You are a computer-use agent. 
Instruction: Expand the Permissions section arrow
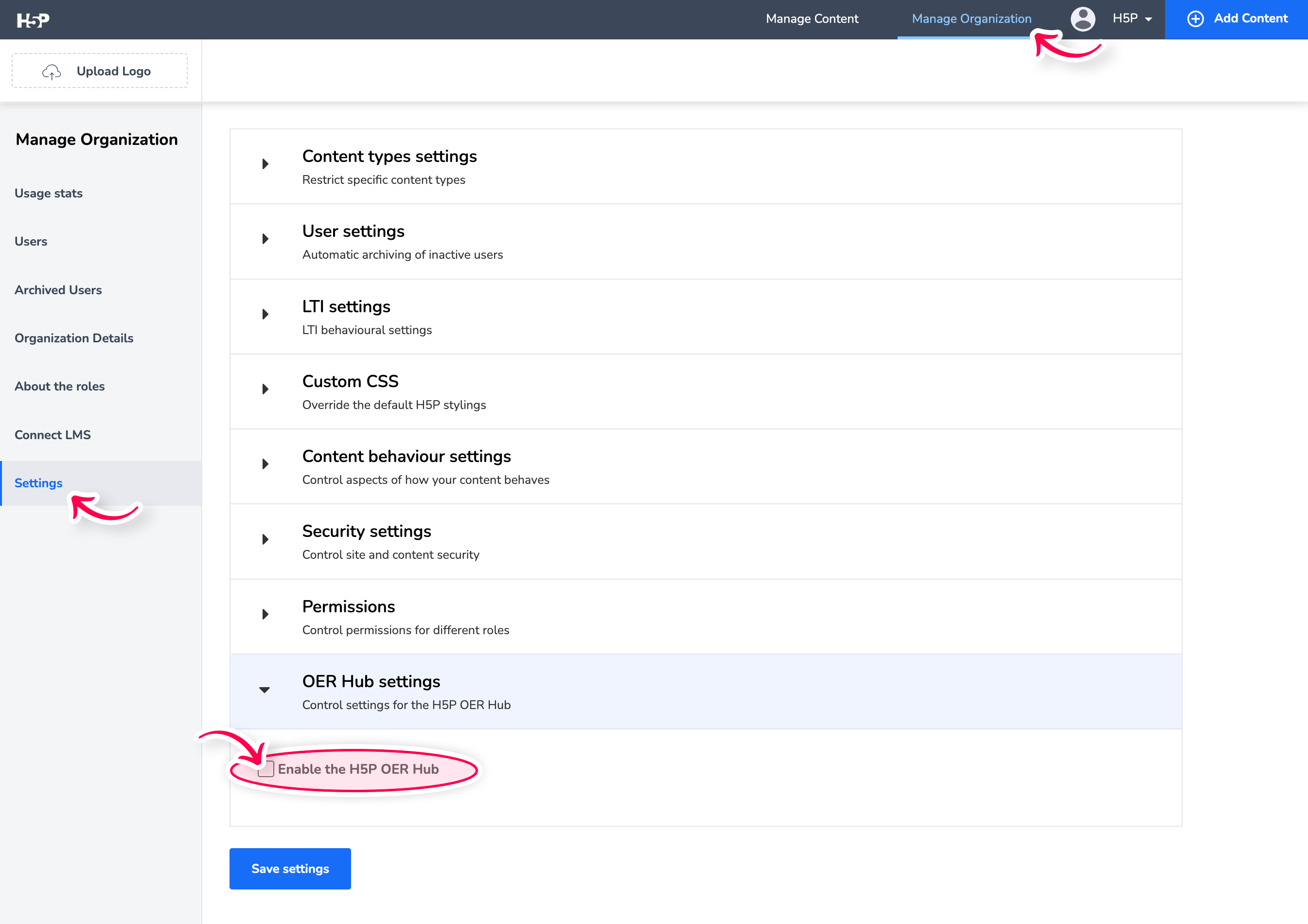pos(265,614)
